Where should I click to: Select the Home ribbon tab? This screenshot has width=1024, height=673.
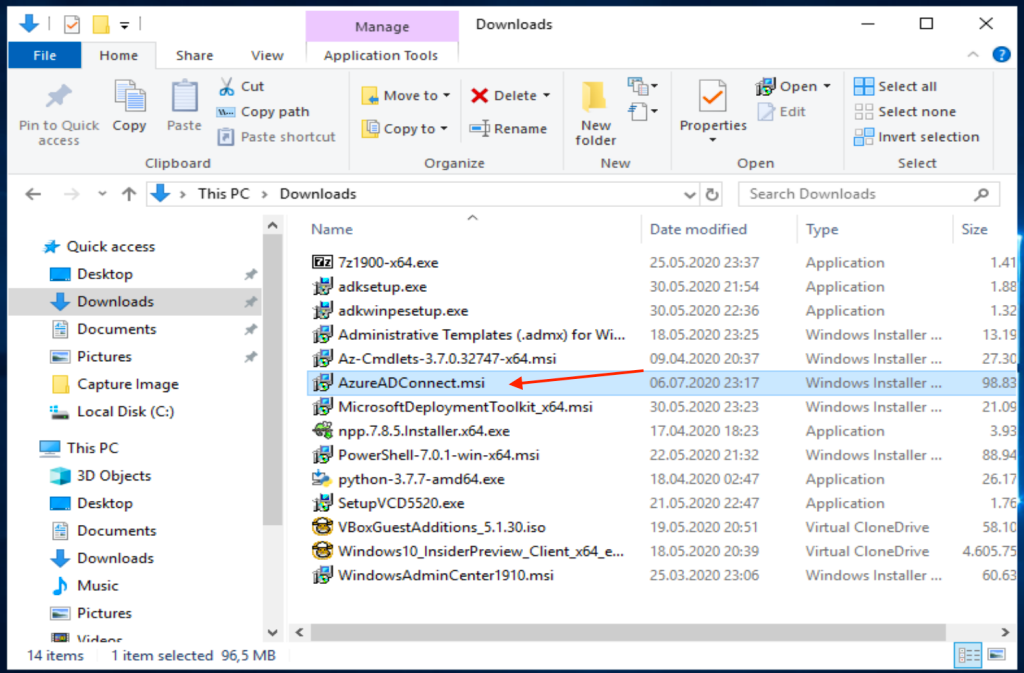118,55
